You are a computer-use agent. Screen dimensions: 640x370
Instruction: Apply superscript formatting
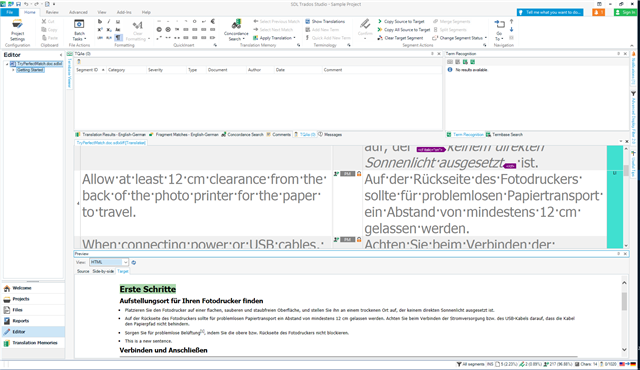tap(100, 29)
